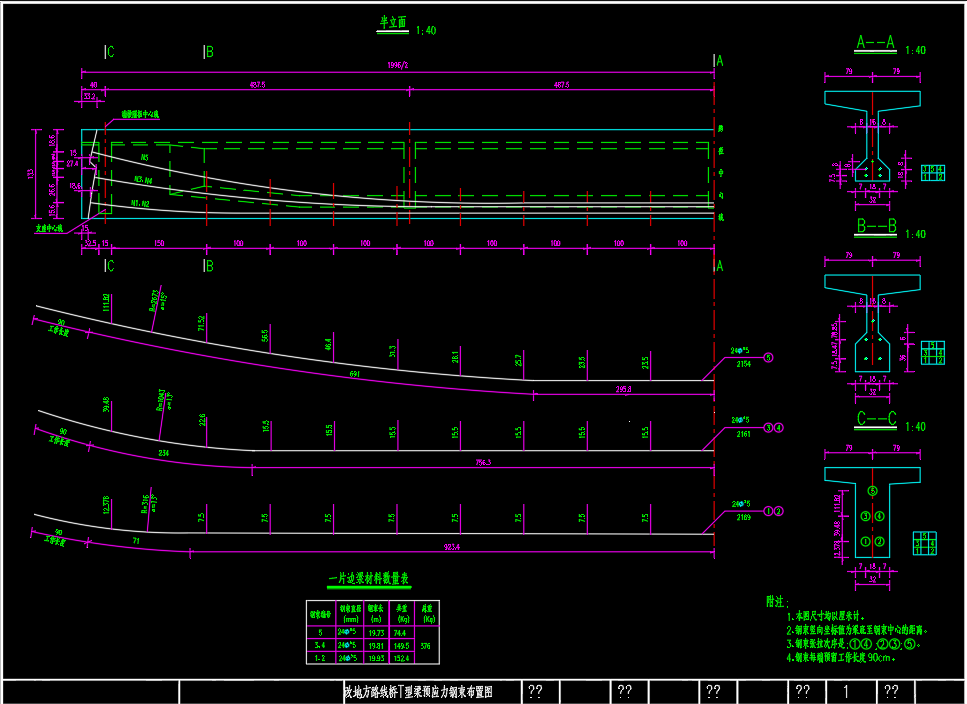Screen dimensions: 967x704
Task: Select the circled 5 tendon marker in C--C section
Action: click(x=872, y=491)
